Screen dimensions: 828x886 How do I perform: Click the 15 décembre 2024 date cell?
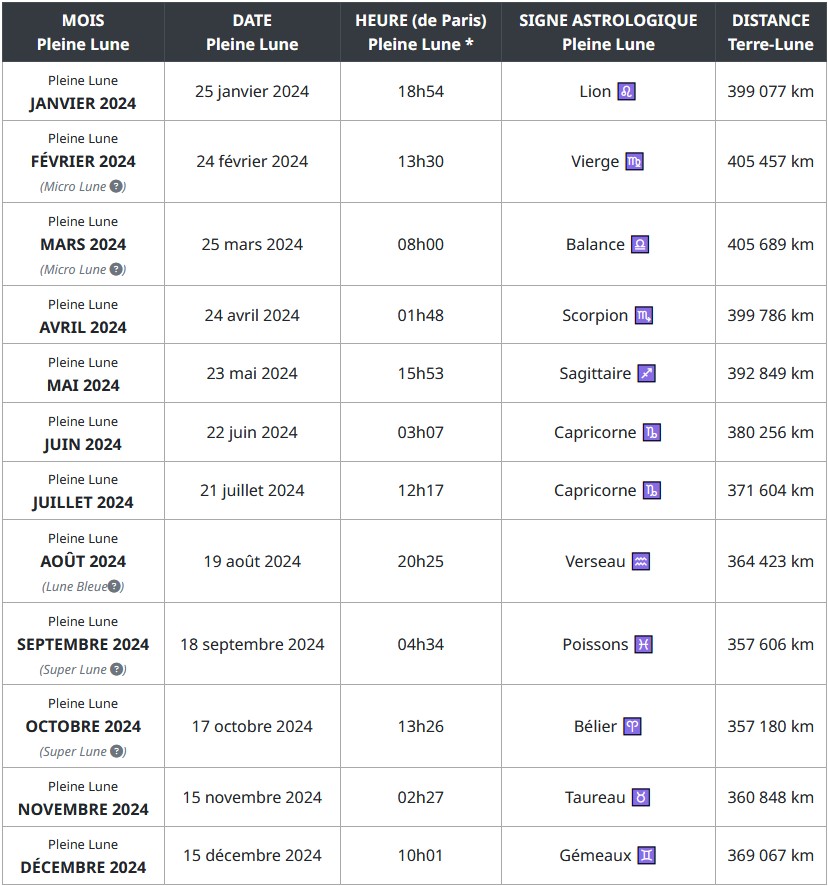click(x=252, y=856)
